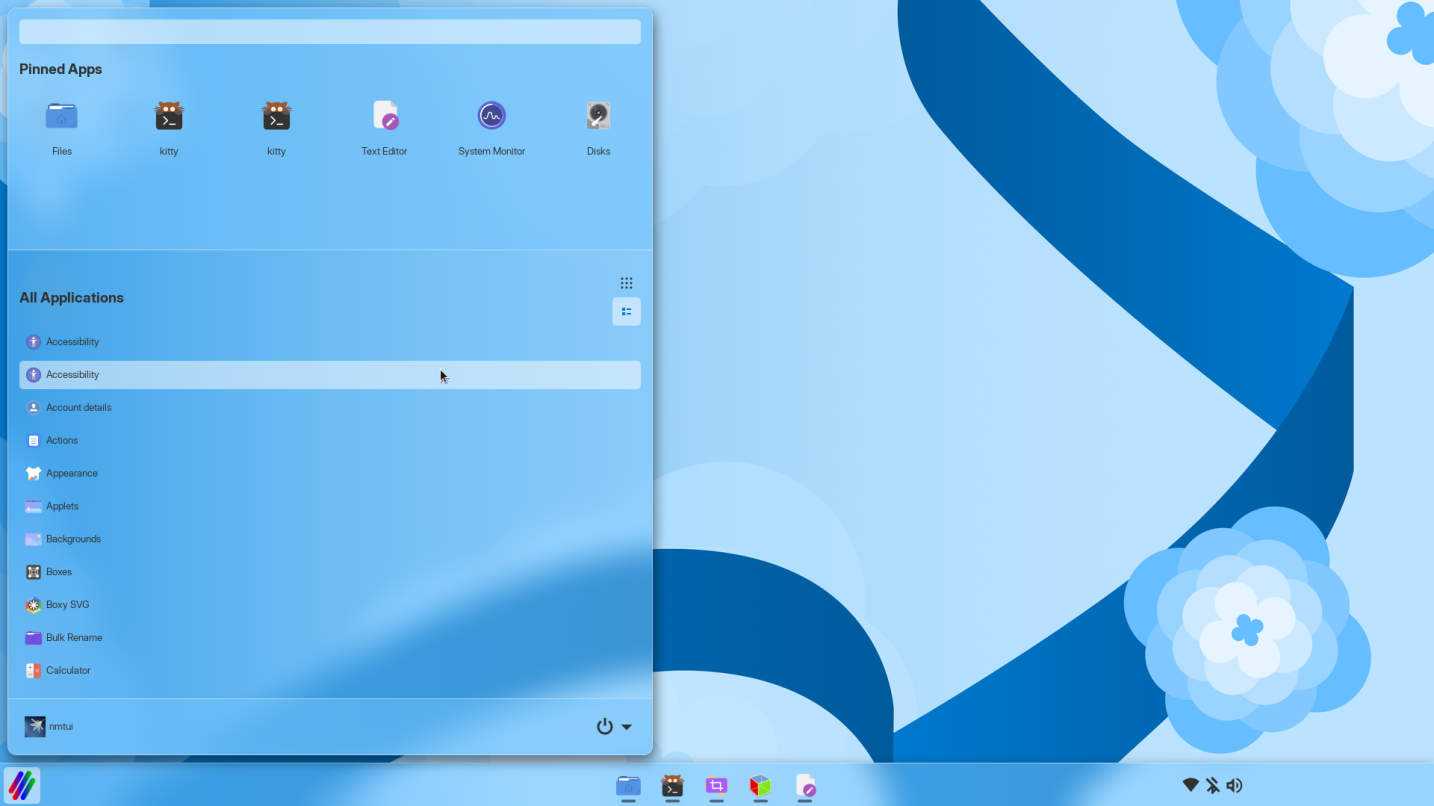Screen dimensions: 1434x806
Task: Expand the power options dropdown arrow
Action: click(x=627, y=727)
